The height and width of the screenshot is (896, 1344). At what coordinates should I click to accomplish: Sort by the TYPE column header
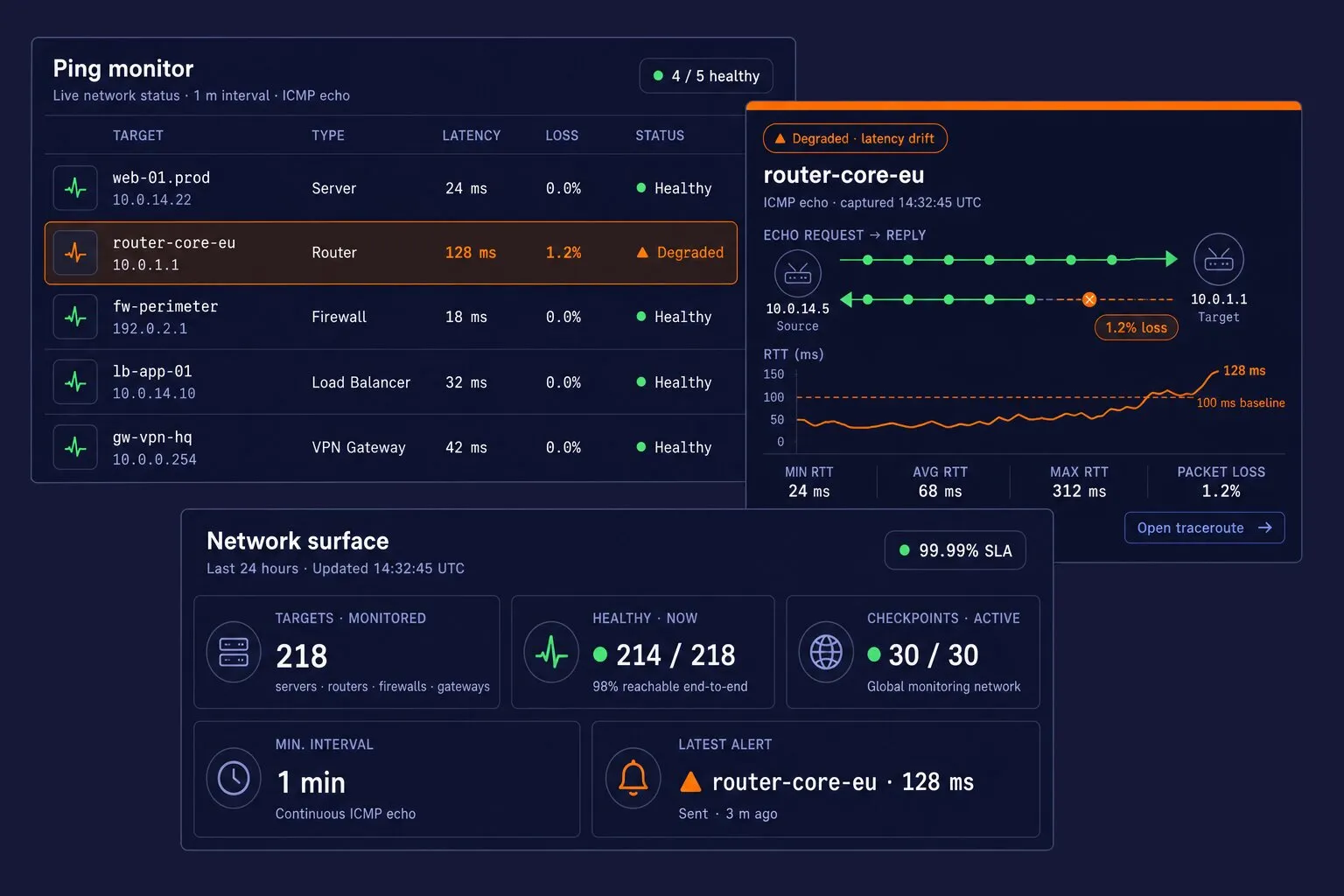tap(328, 136)
